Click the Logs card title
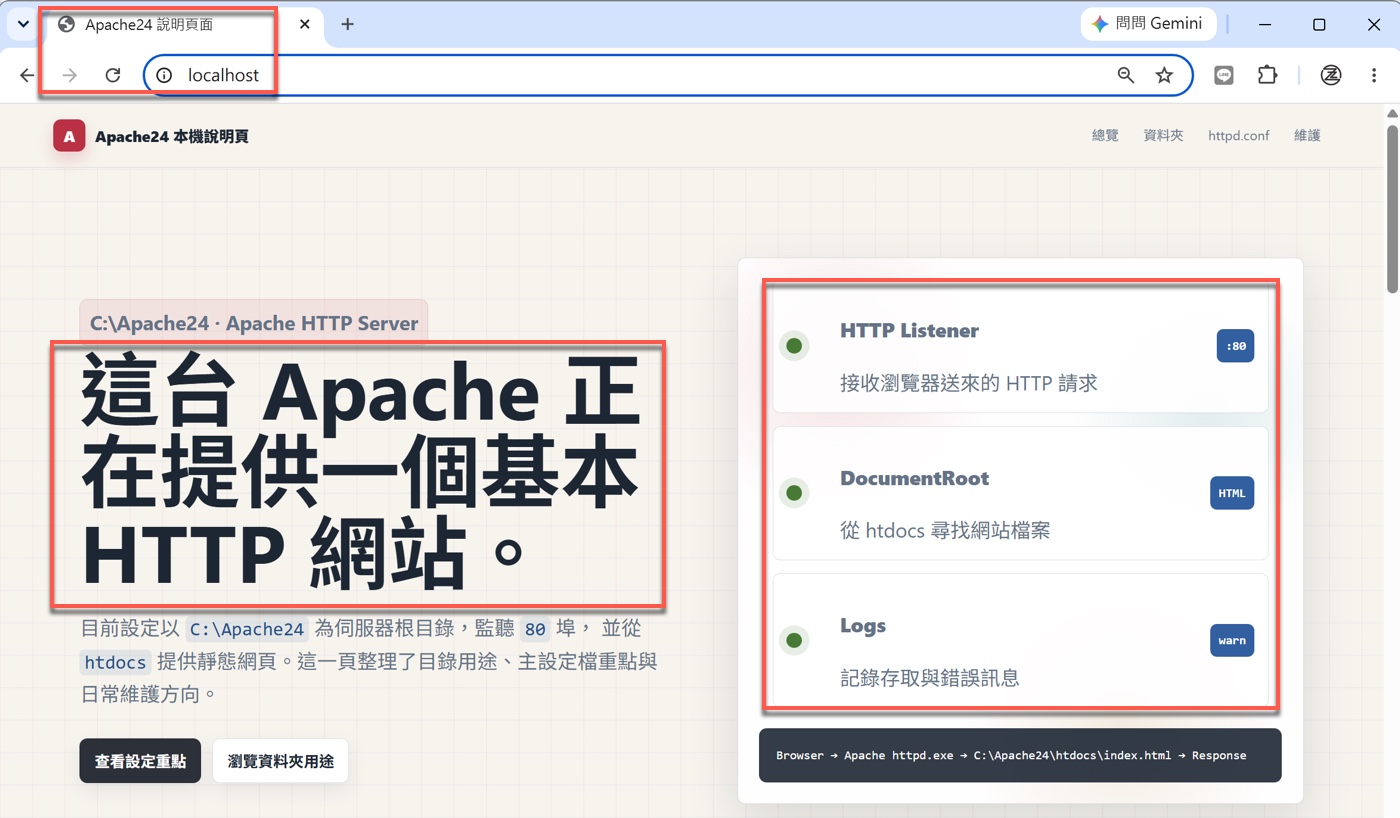 point(863,626)
